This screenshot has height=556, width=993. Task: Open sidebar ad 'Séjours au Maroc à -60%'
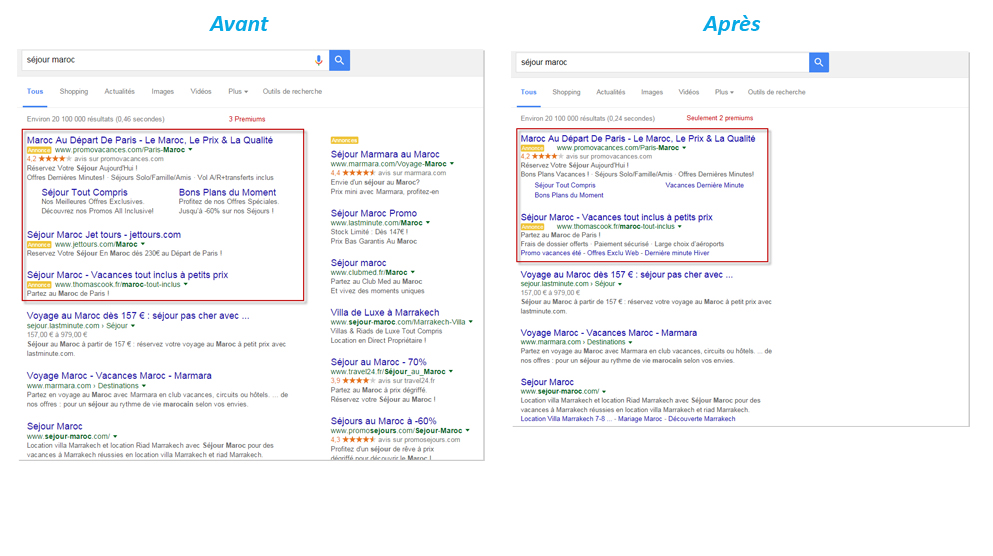click(x=384, y=420)
